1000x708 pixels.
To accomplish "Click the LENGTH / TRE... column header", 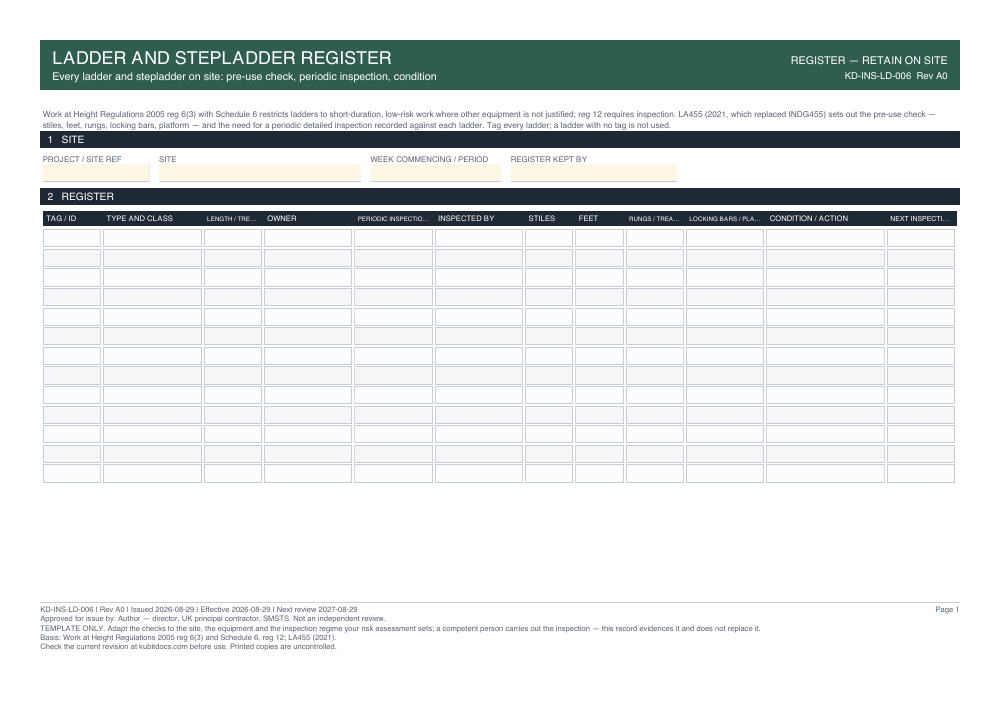I will coord(231,219).
